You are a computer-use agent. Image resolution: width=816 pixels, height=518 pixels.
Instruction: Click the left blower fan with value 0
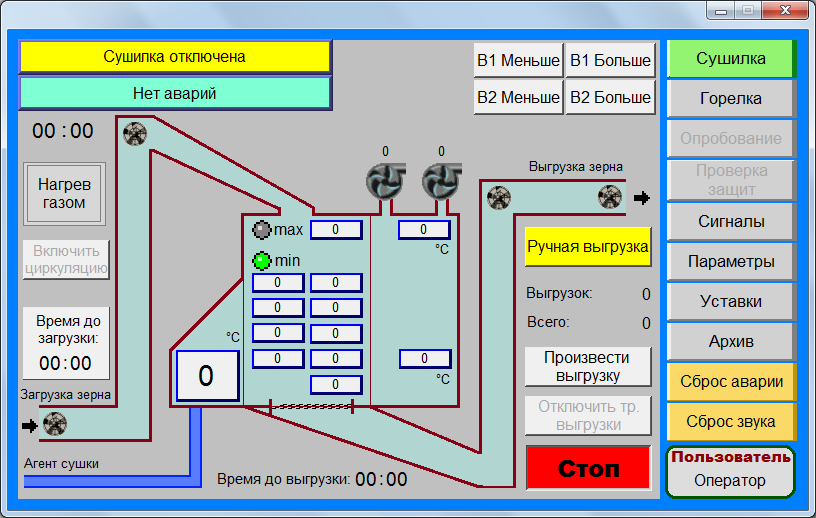pos(385,182)
